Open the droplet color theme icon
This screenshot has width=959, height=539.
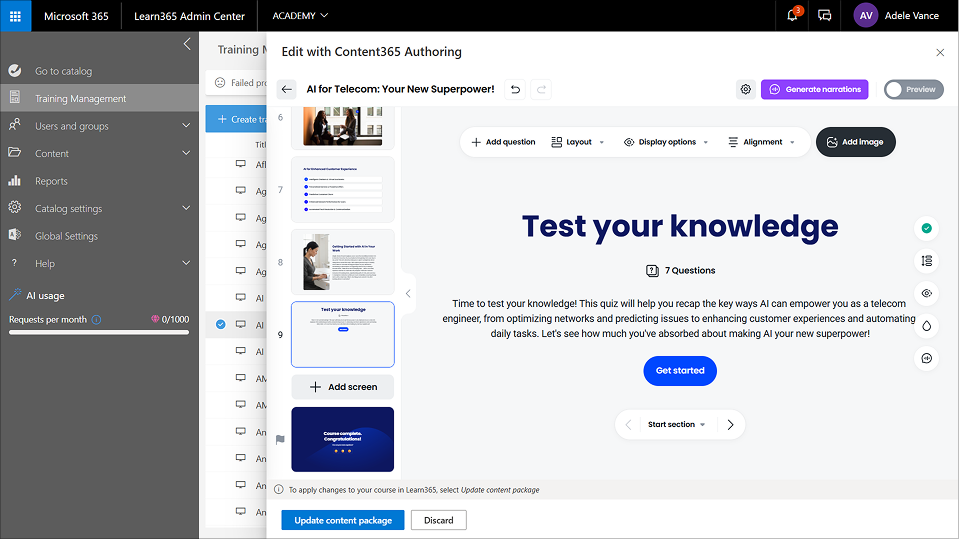(x=926, y=325)
